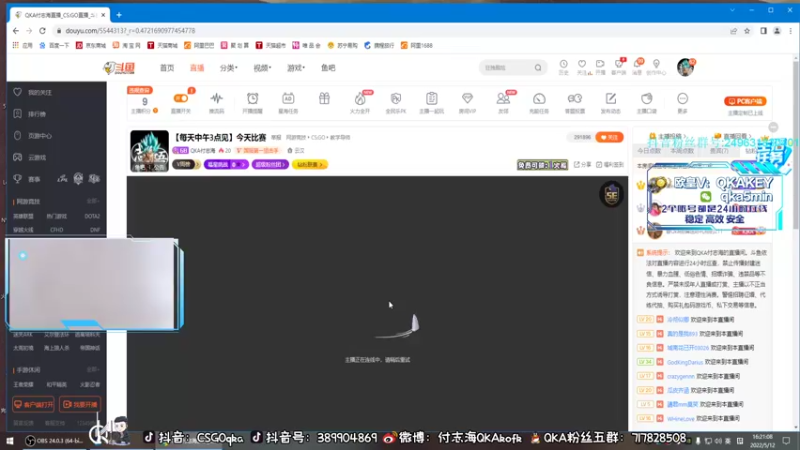Open the diamond room VIP icon
This screenshot has width=800, height=450.
[467, 98]
